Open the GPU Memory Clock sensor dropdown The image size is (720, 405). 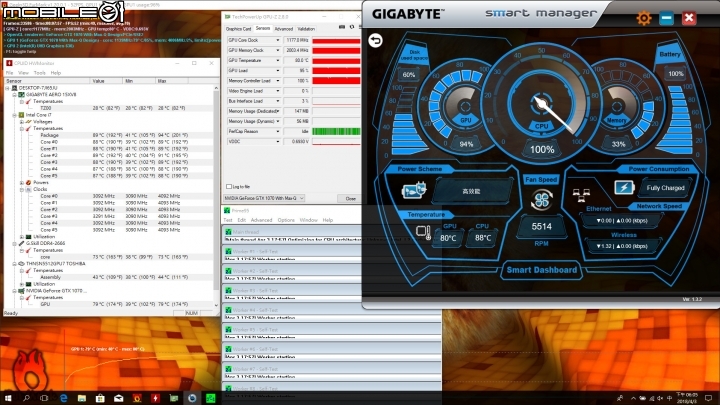point(277,51)
